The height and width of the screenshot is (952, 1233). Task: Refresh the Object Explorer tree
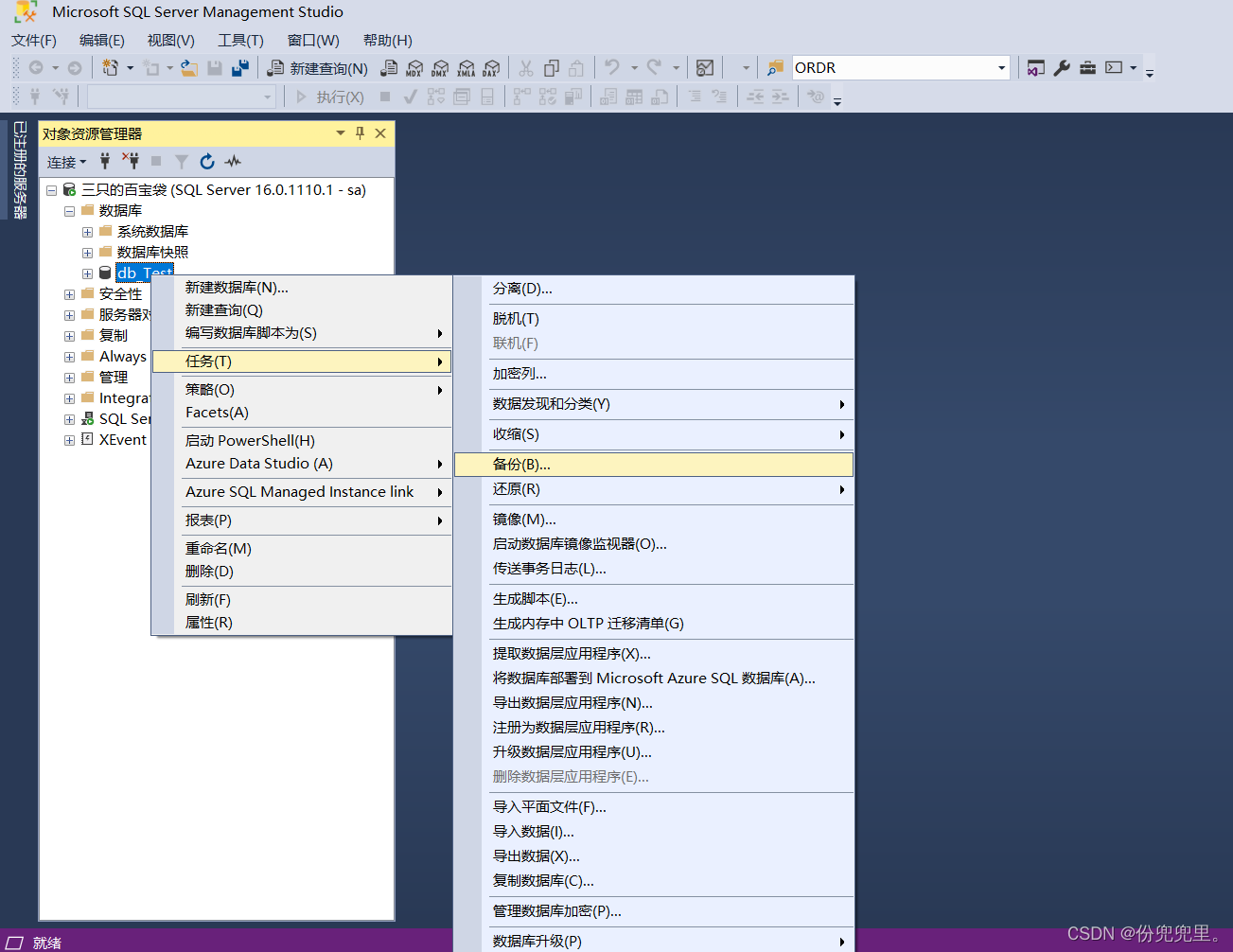tap(207, 162)
